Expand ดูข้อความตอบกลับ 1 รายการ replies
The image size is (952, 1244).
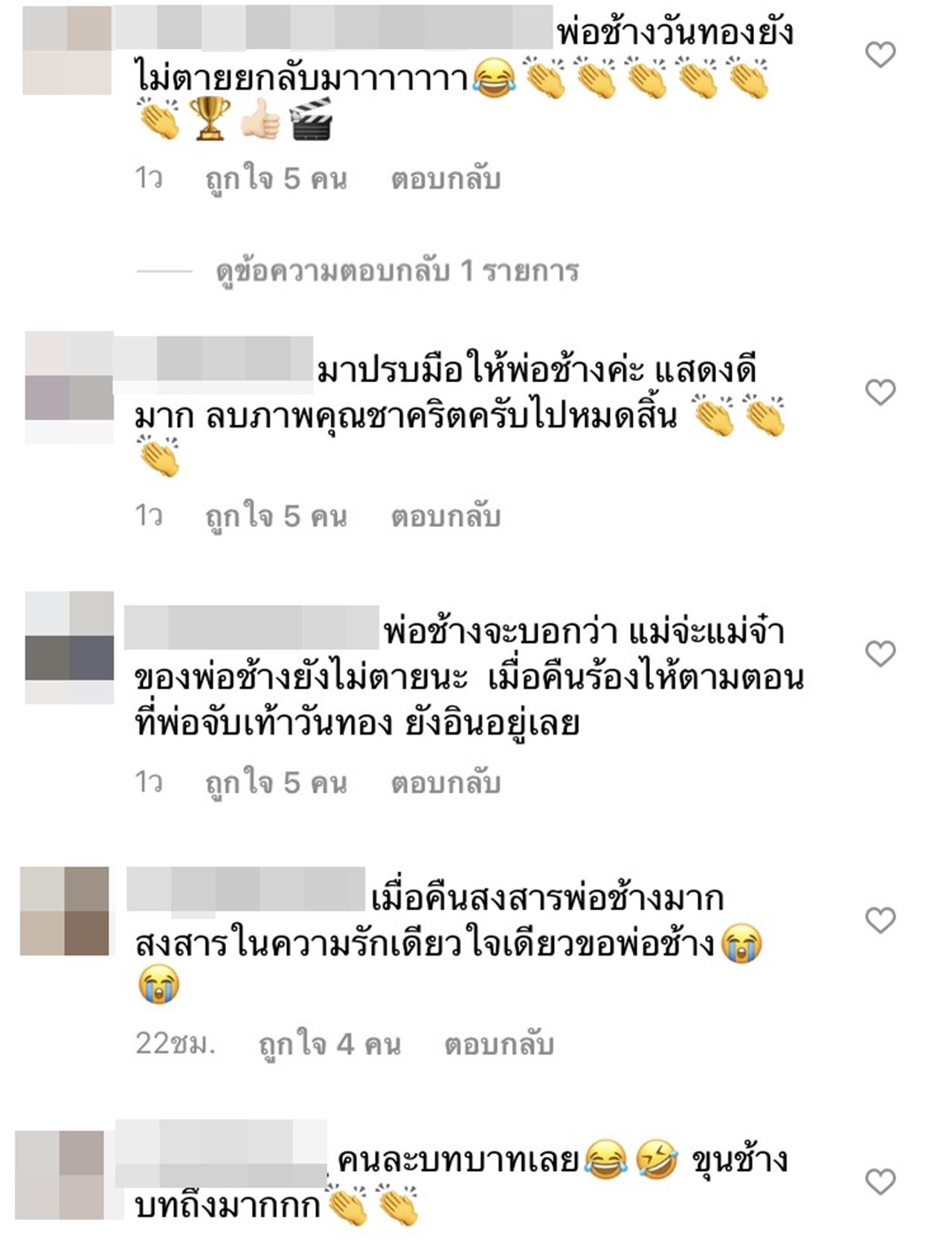coord(397,271)
